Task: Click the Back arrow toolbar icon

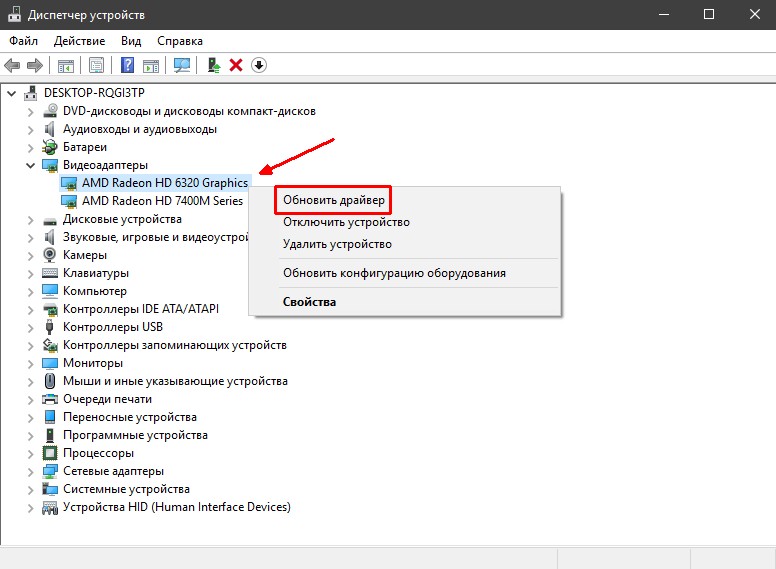Action: pyautogui.click(x=12, y=65)
